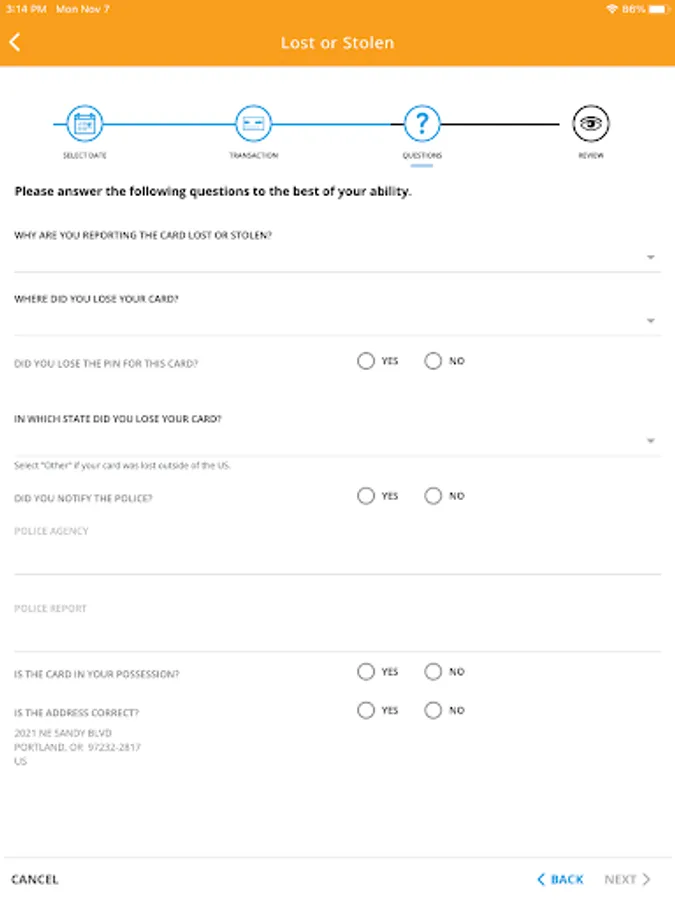
Task: Go to the Review eye step icon
Action: (591, 124)
